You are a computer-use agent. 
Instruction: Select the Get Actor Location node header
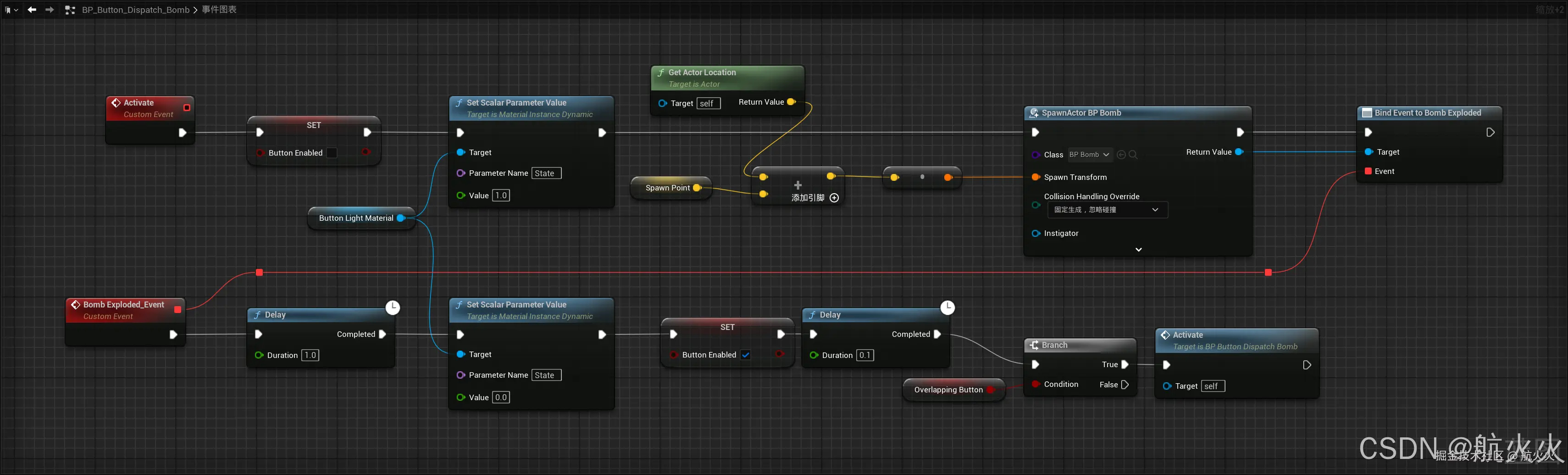pyautogui.click(x=727, y=78)
